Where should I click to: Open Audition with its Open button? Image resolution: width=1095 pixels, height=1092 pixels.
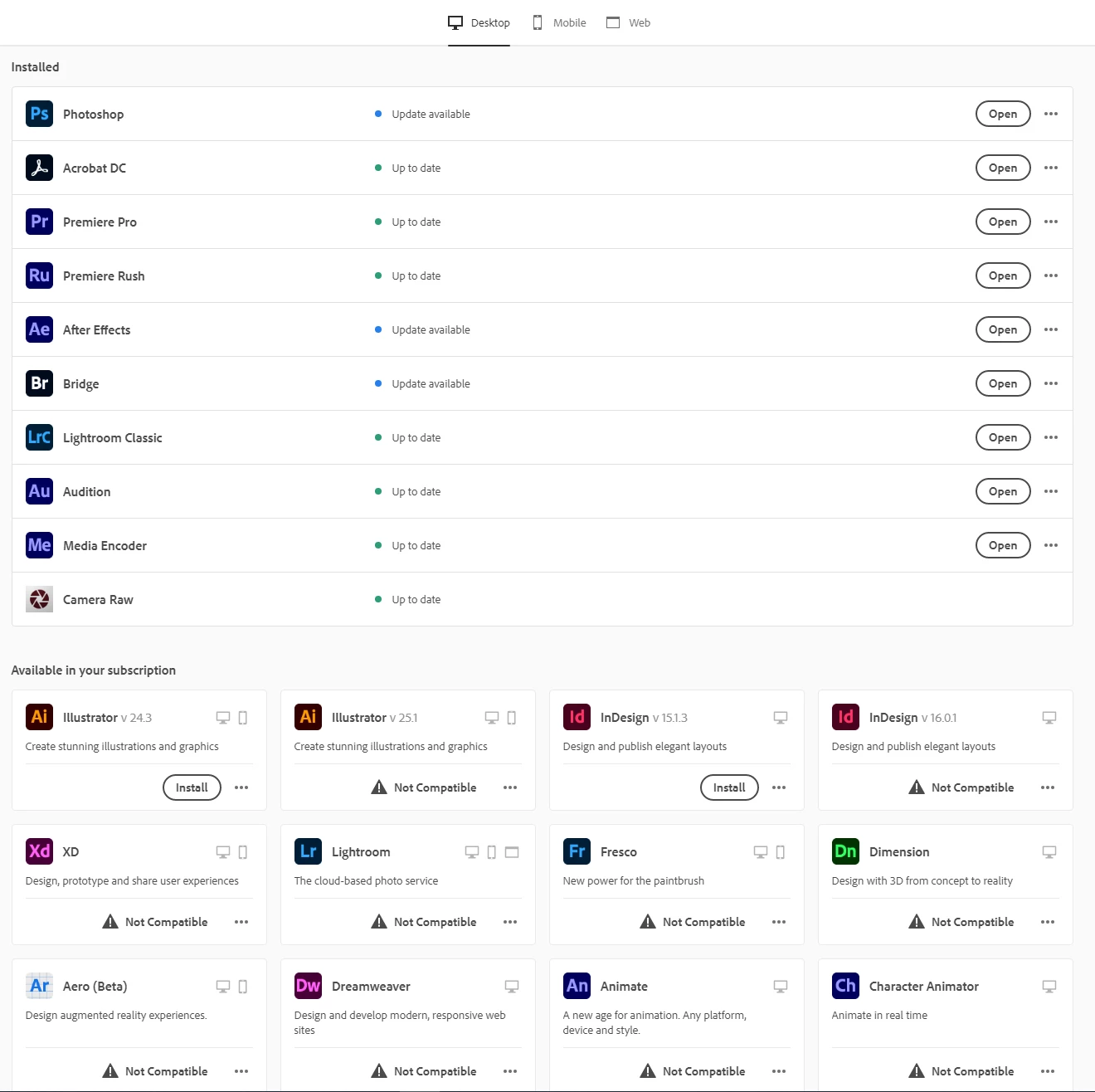[x=1003, y=491]
